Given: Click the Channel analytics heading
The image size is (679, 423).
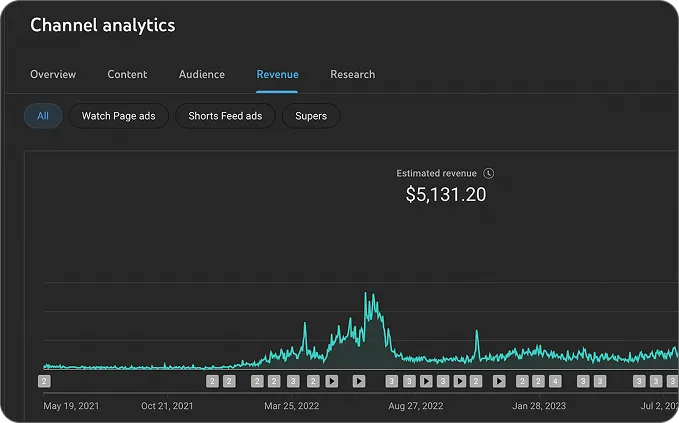Looking at the screenshot, I should pyautogui.click(x=103, y=25).
